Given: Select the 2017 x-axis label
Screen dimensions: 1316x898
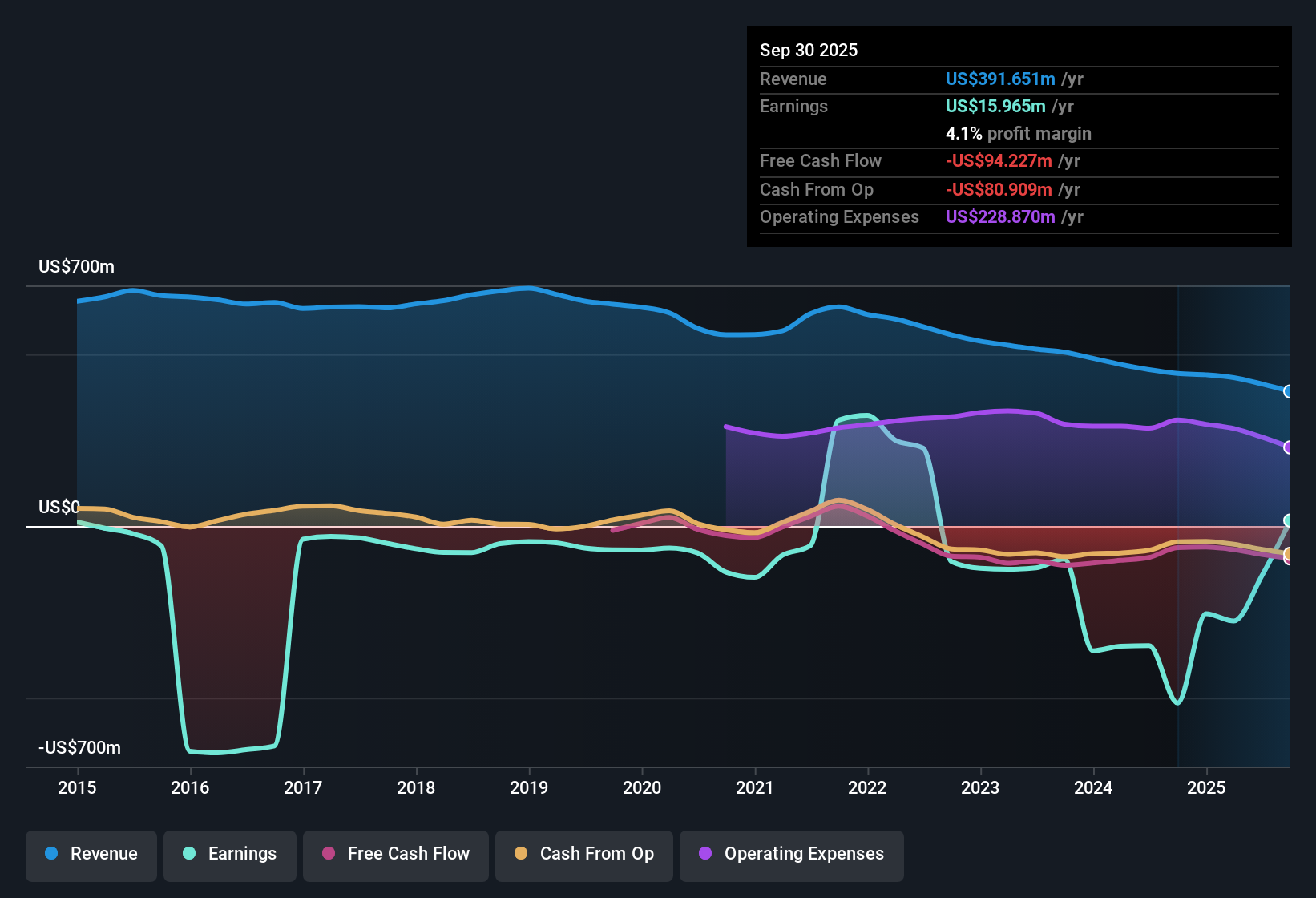Looking at the screenshot, I should pyautogui.click(x=303, y=788).
